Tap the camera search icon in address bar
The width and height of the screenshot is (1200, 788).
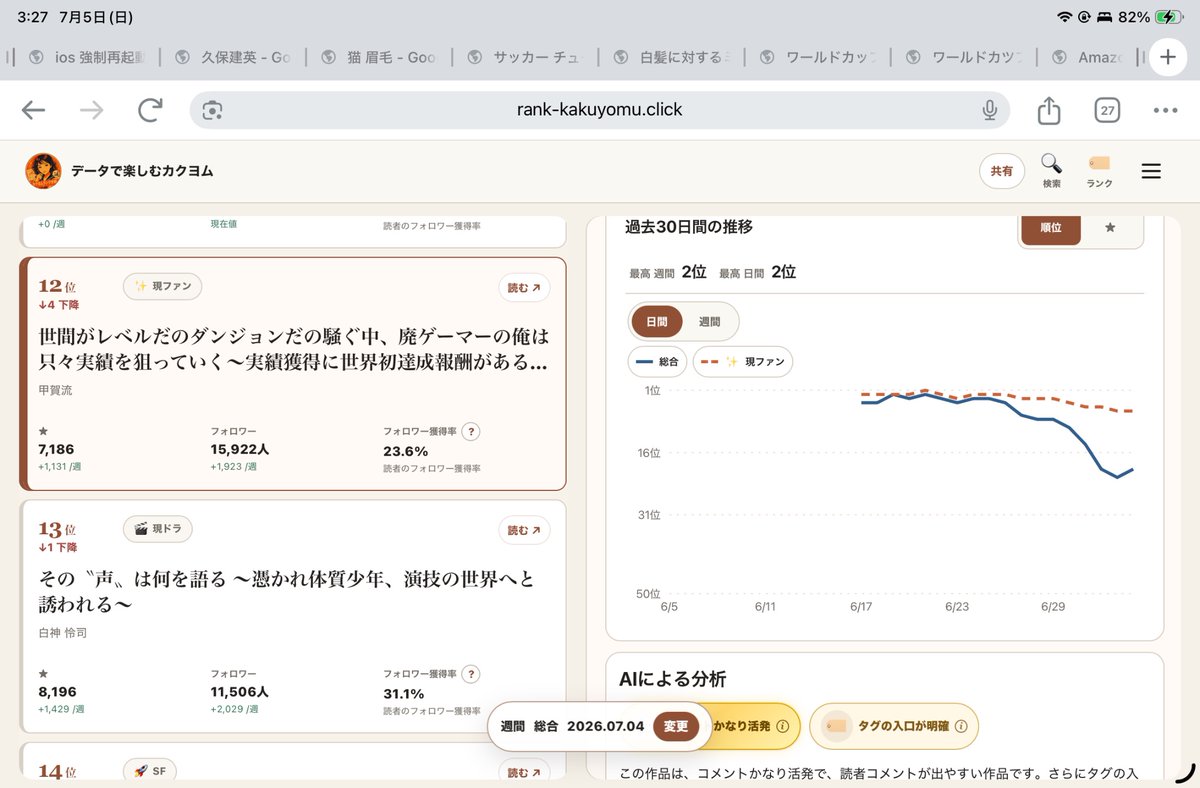(x=212, y=110)
